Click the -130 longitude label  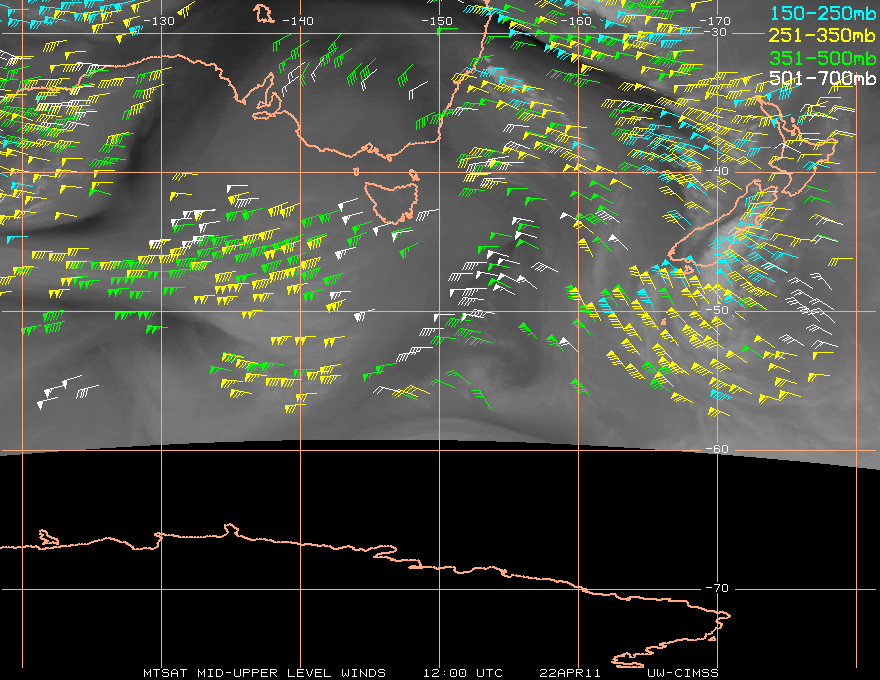point(159,21)
